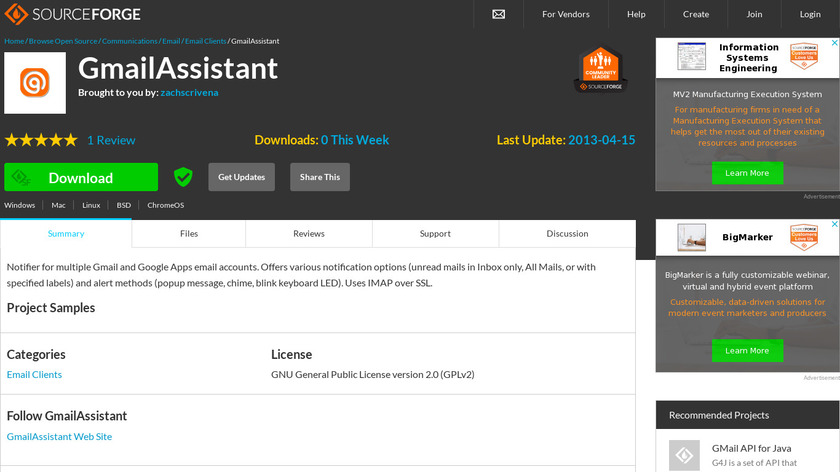The width and height of the screenshot is (840, 472).
Task: Click the BigMarker ad thumbnail image
Action: point(691,237)
